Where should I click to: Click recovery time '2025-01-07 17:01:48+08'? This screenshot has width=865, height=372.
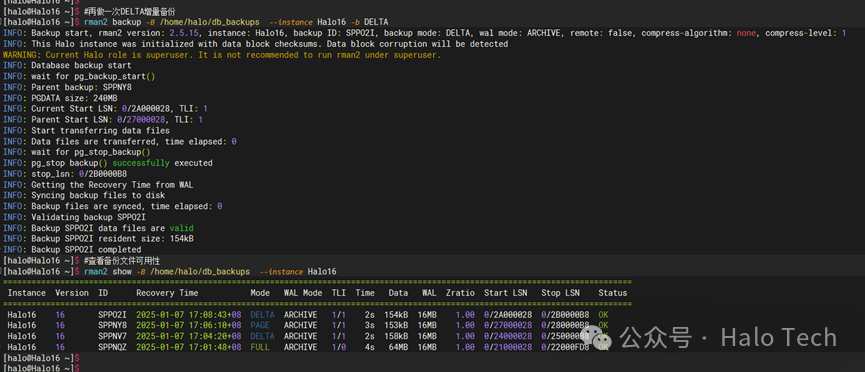[189, 347]
